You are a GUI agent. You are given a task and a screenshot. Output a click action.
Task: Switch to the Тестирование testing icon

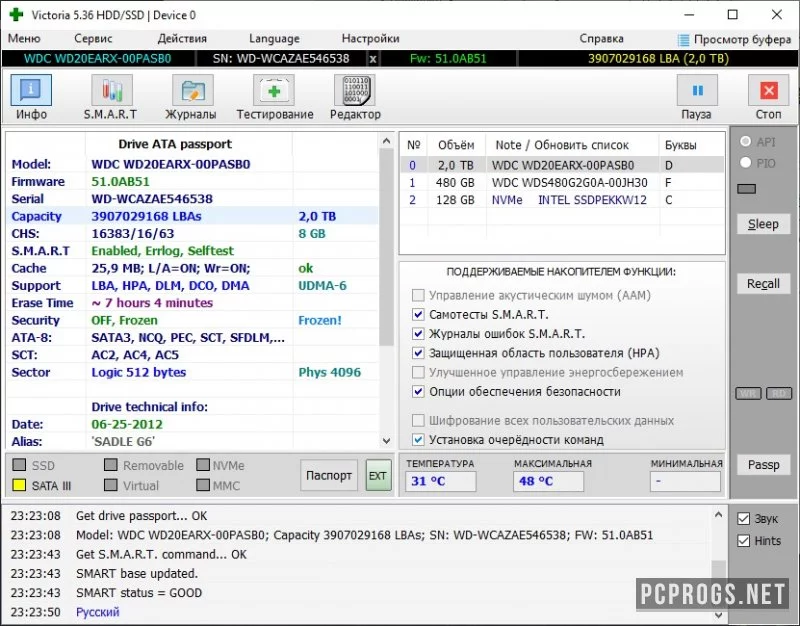pyautogui.click(x=273, y=90)
